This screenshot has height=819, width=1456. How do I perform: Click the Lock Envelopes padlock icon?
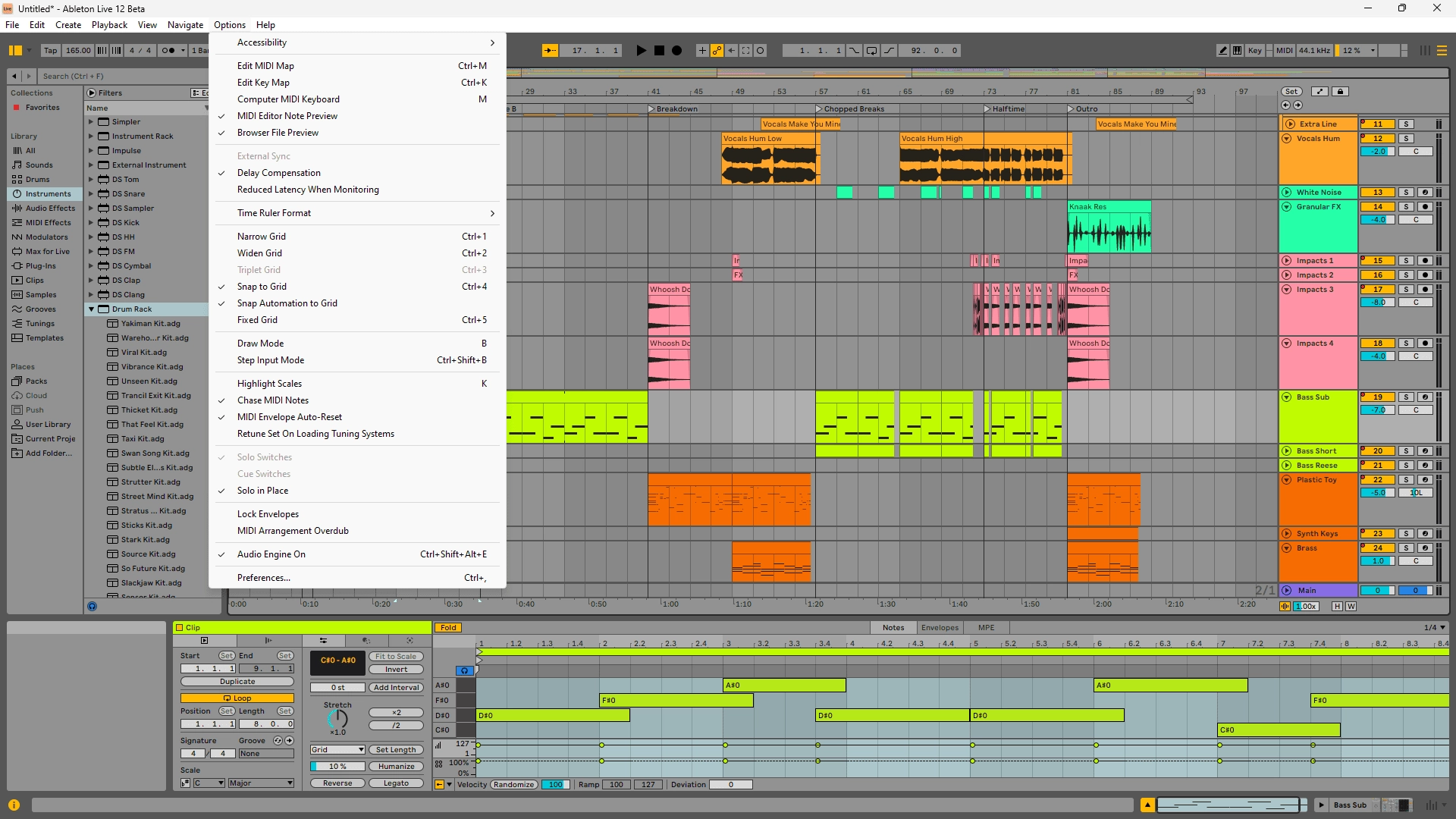click(x=1340, y=92)
